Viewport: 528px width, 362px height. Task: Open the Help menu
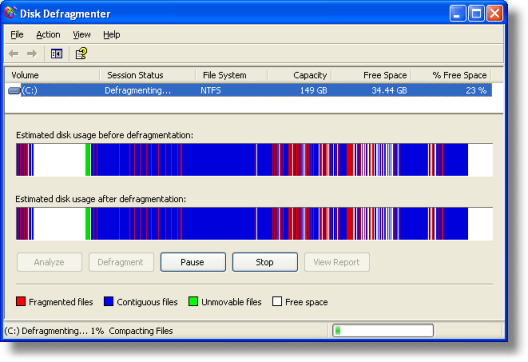click(x=111, y=35)
